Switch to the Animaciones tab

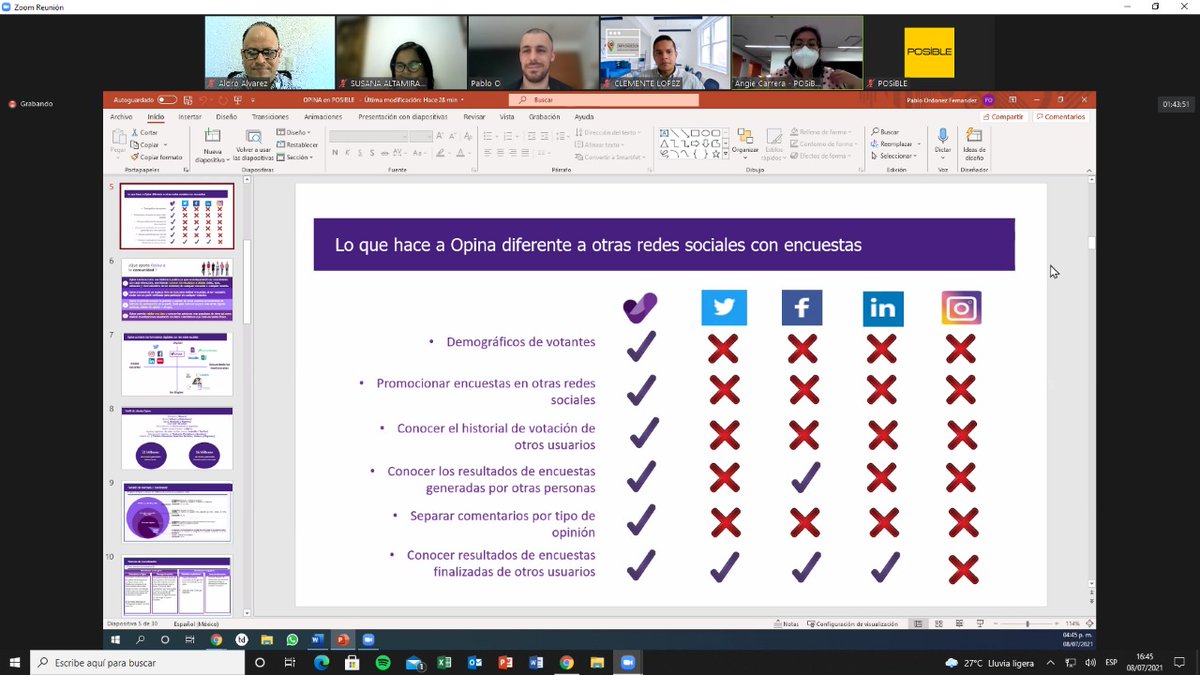pos(323,116)
